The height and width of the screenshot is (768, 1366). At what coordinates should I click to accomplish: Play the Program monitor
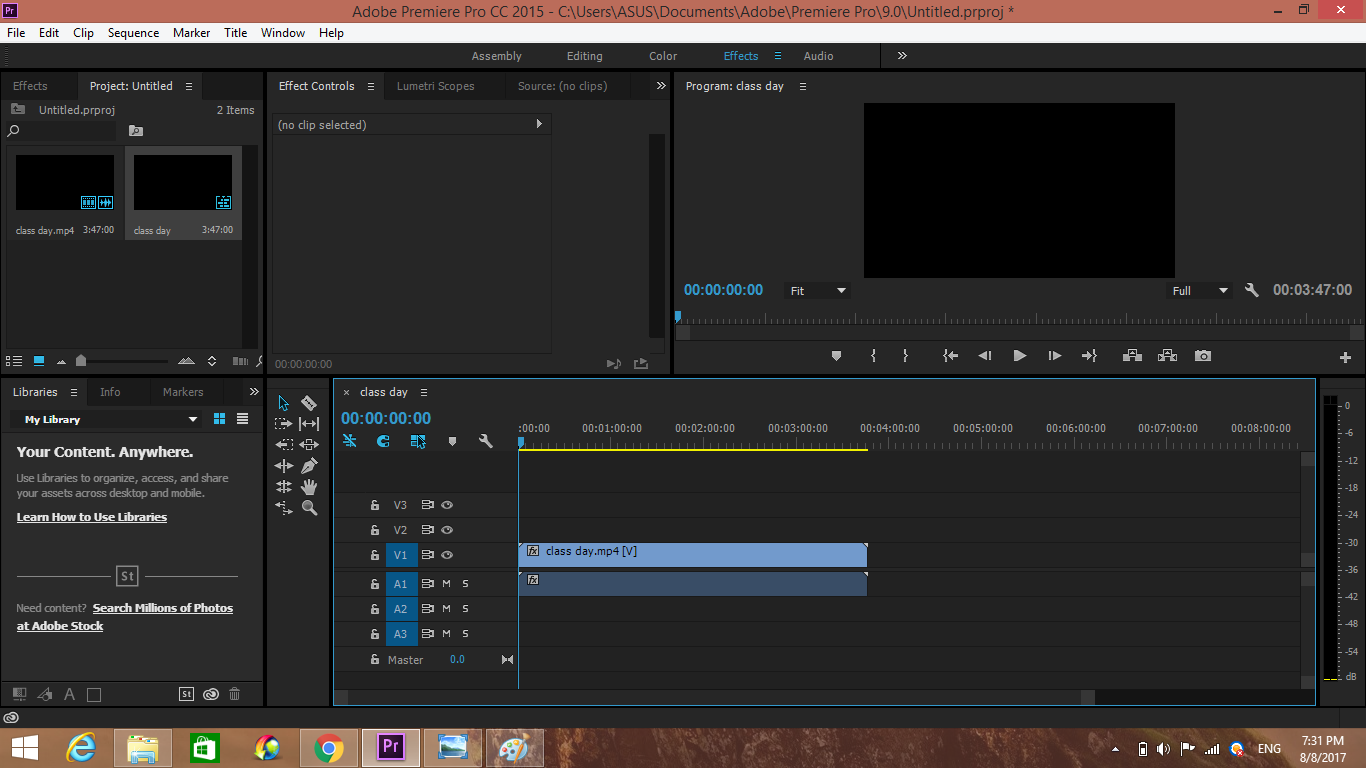pos(1020,356)
